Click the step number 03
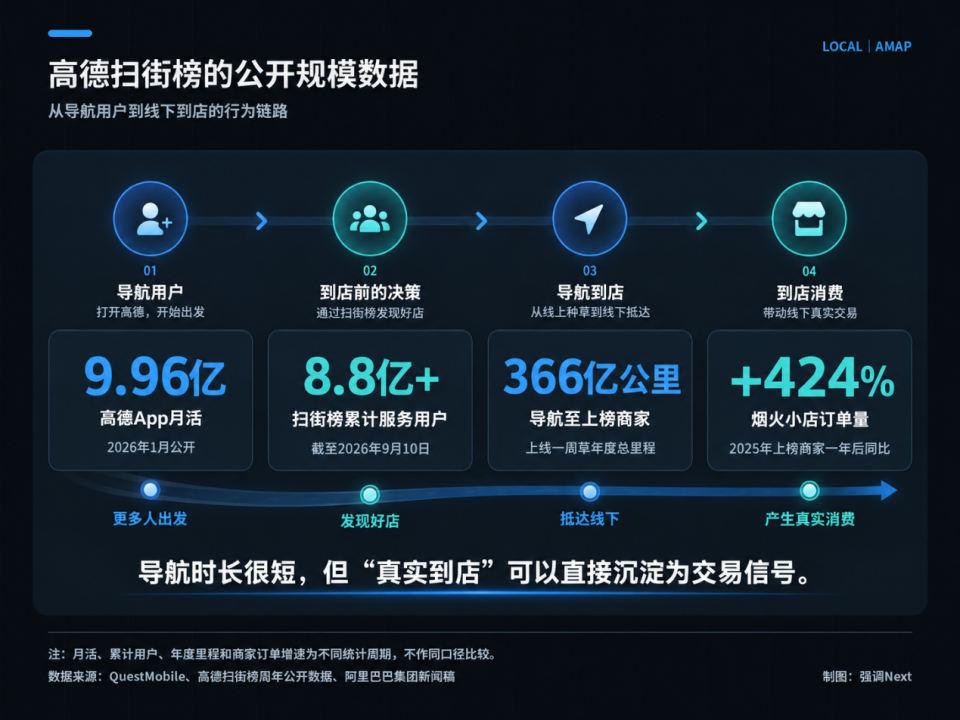This screenshot has width=960, height=720. tap(590, 271)
